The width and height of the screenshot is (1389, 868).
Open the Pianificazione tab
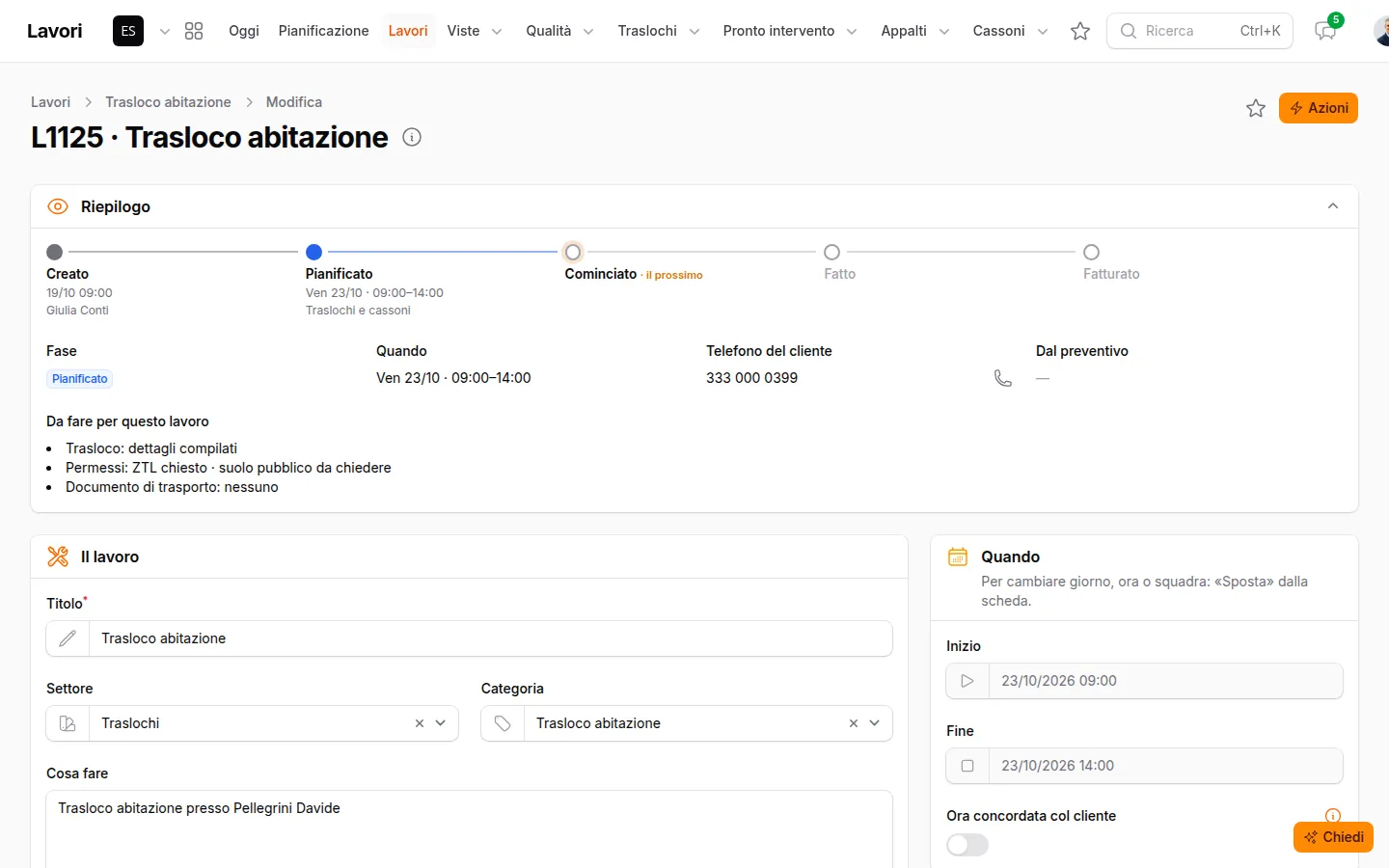[x=324, y=31]
